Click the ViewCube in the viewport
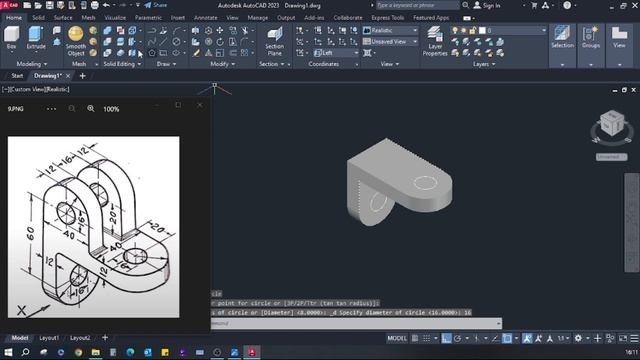 [611, 124]
